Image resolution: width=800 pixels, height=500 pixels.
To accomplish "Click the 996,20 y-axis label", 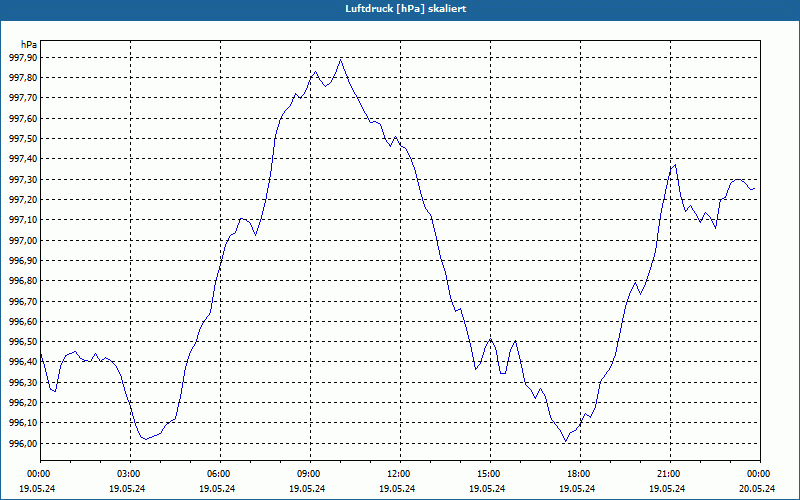I will (x=23, y=403).
